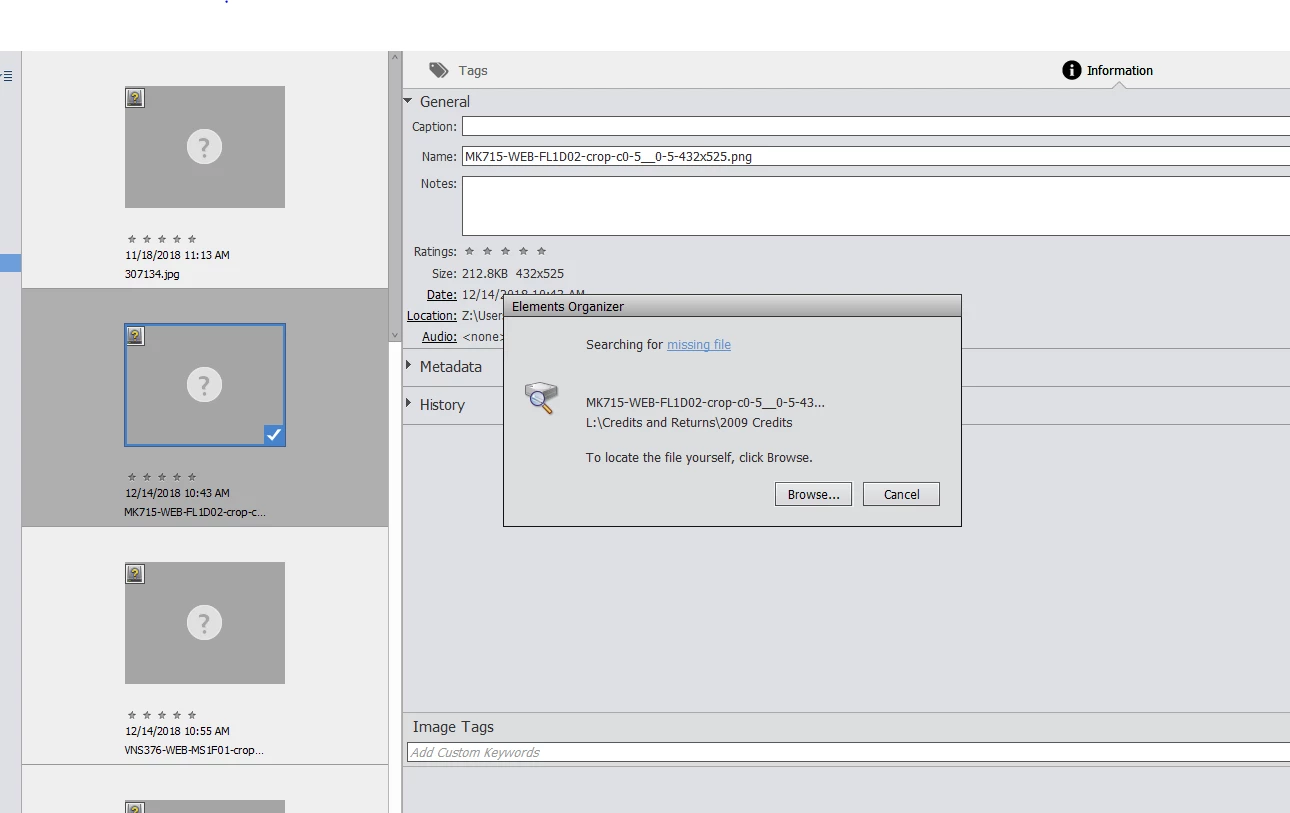Open the missing file link

[699, 344]
